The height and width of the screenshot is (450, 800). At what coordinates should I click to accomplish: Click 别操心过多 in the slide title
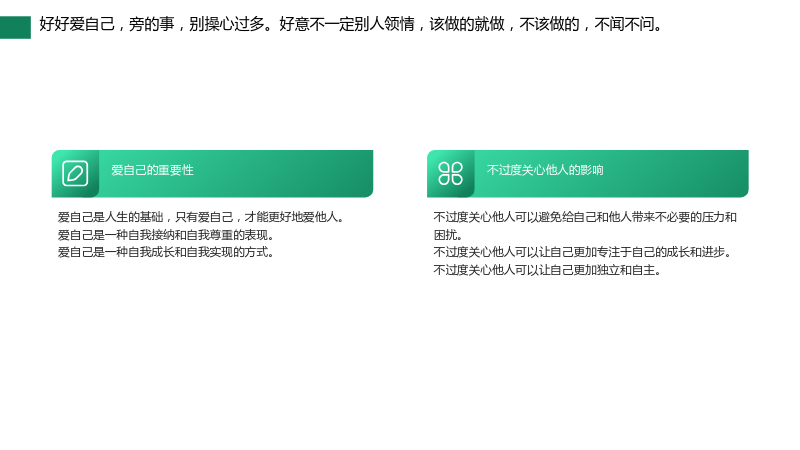click(x=227, y=24)
